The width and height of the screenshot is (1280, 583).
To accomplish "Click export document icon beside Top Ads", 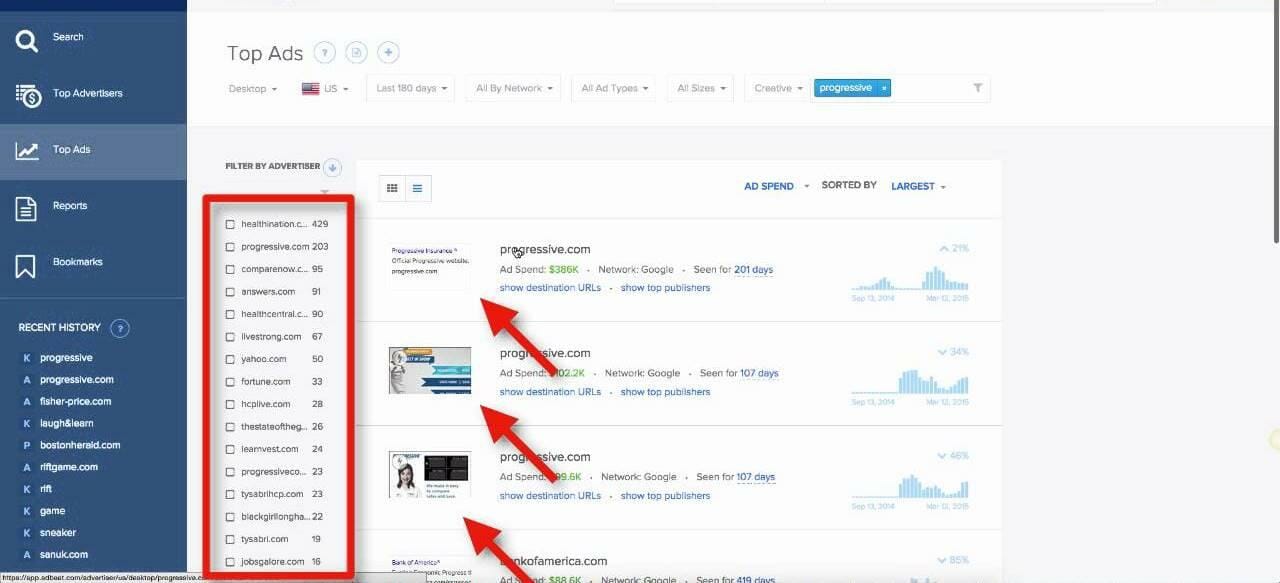I will [x=356, y=53].
